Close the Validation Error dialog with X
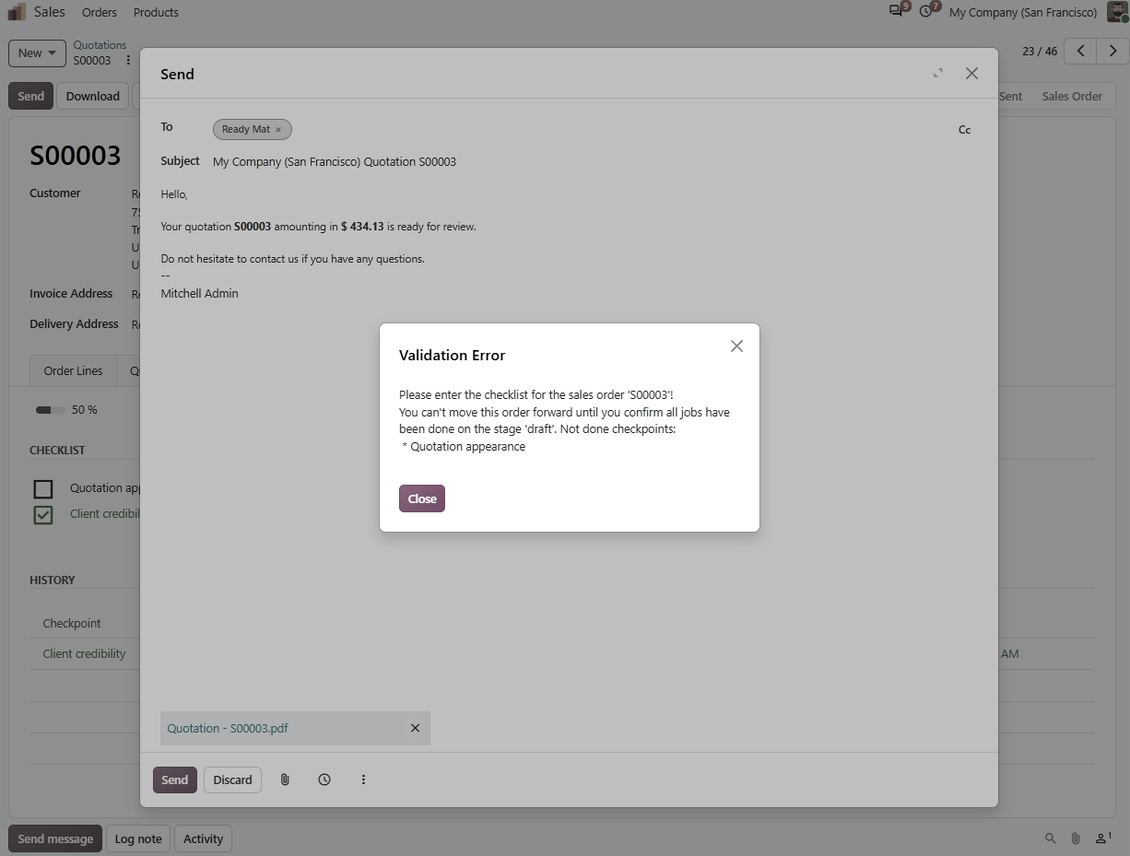Viewport: 1130px width, 856px height. [x=737, y=346]
